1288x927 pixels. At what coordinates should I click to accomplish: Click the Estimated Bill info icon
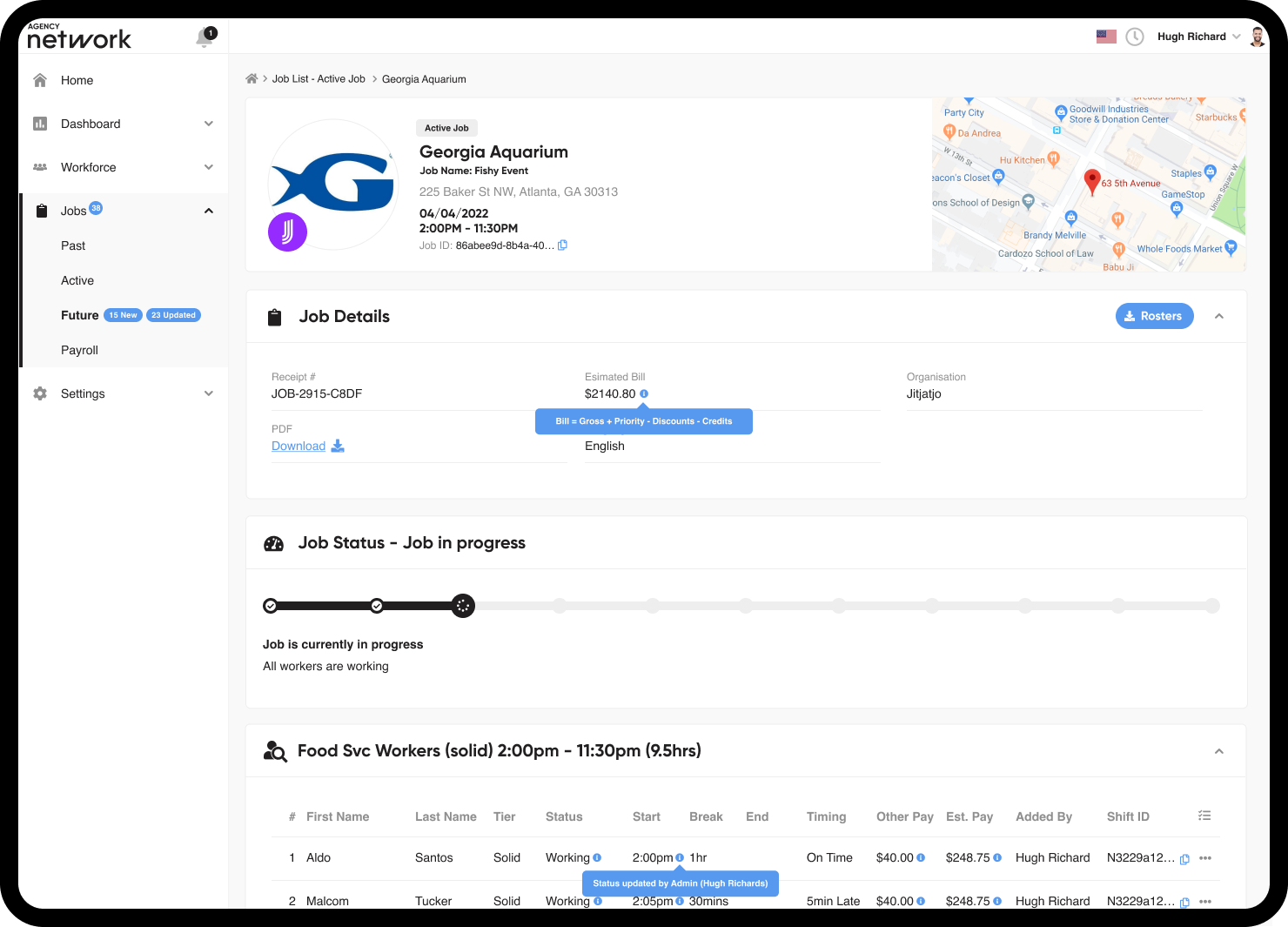pyautogui.click(x=644, y=394)
